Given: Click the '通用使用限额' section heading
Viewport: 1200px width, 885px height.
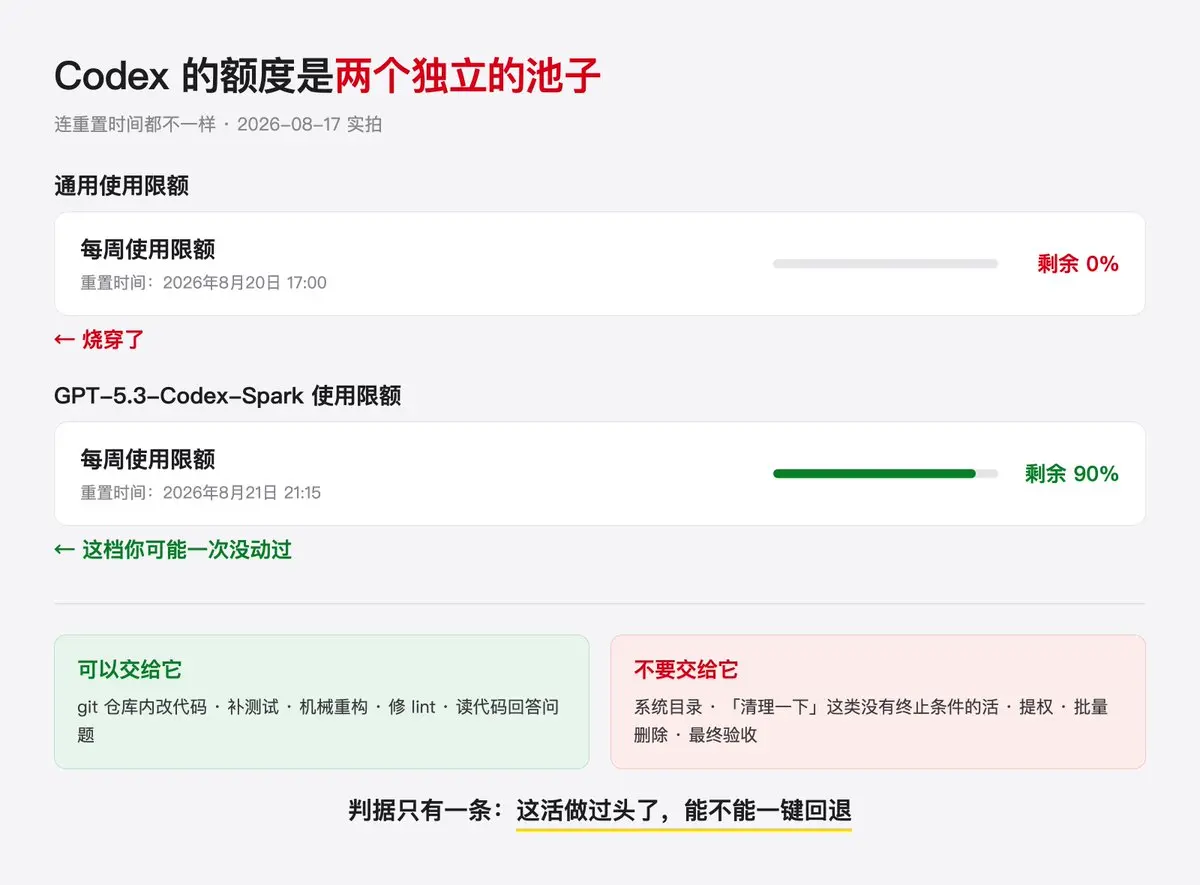Looking at the screenshot, I should pyautogui.click(x=122, y=186).
